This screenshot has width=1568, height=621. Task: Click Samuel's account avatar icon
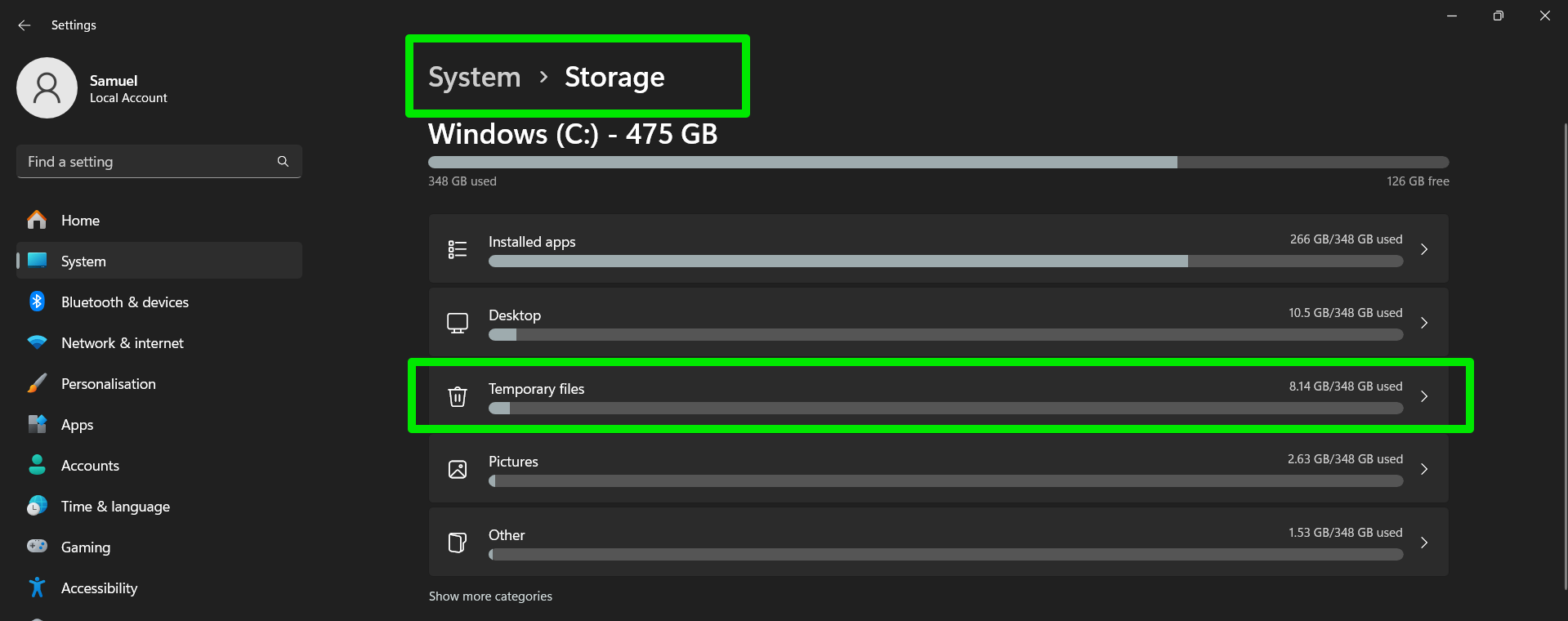coord(47,87)
